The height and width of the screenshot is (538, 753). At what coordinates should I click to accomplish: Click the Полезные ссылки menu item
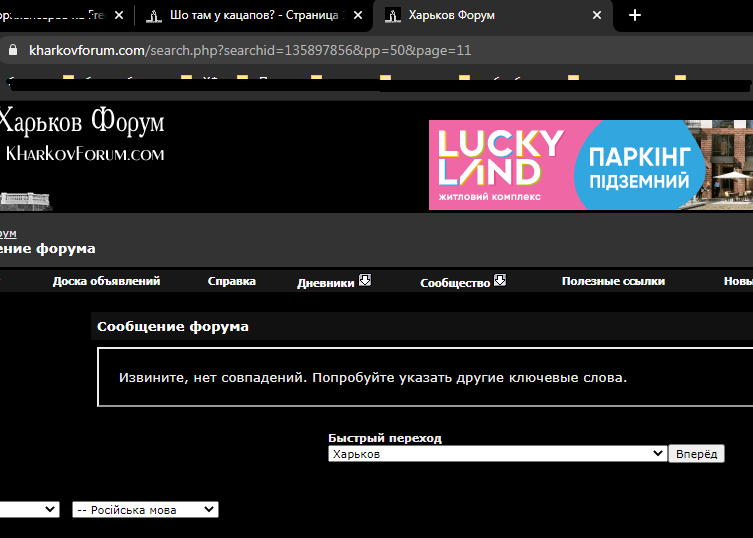613,281
